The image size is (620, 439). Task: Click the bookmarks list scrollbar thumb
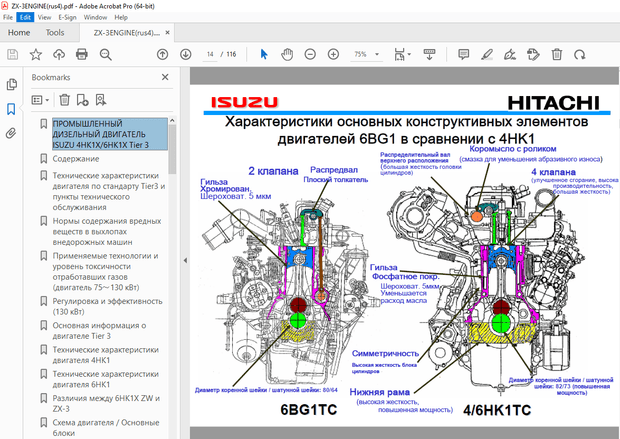point(172,149)
